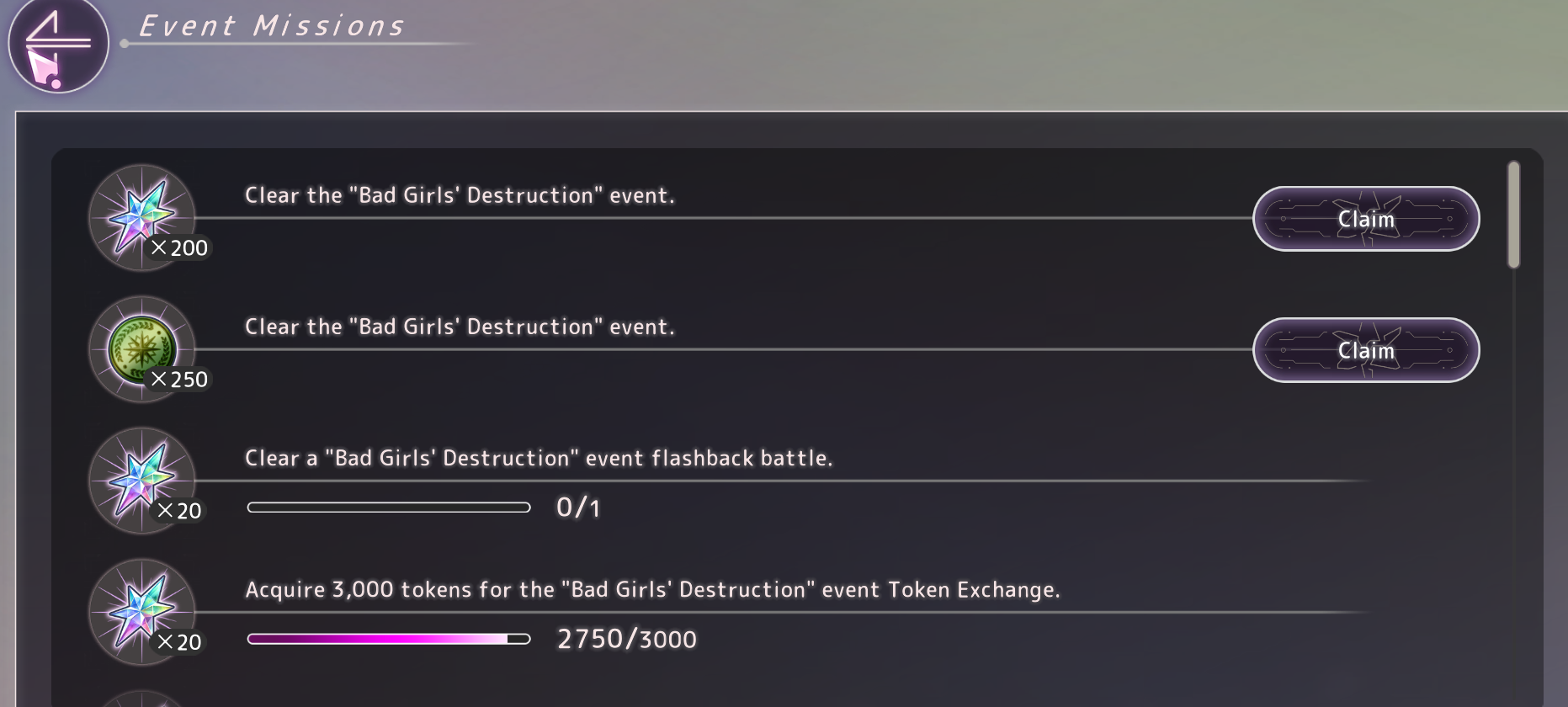Tap the ×200 quantity label
The image size is (1568, 707).
point(179,248)
